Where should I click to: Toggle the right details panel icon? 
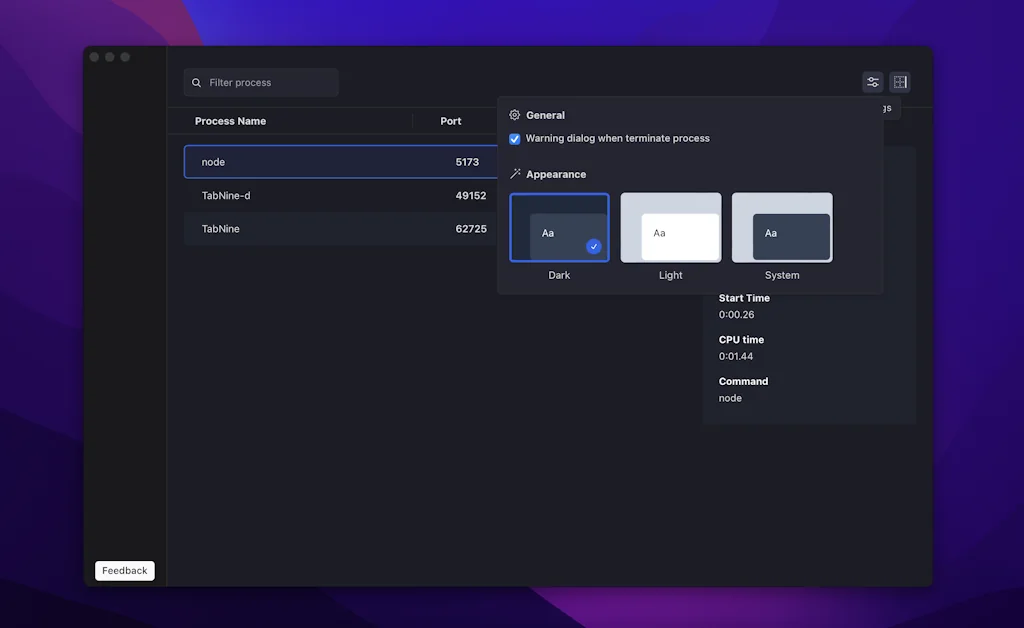point(899,82)
